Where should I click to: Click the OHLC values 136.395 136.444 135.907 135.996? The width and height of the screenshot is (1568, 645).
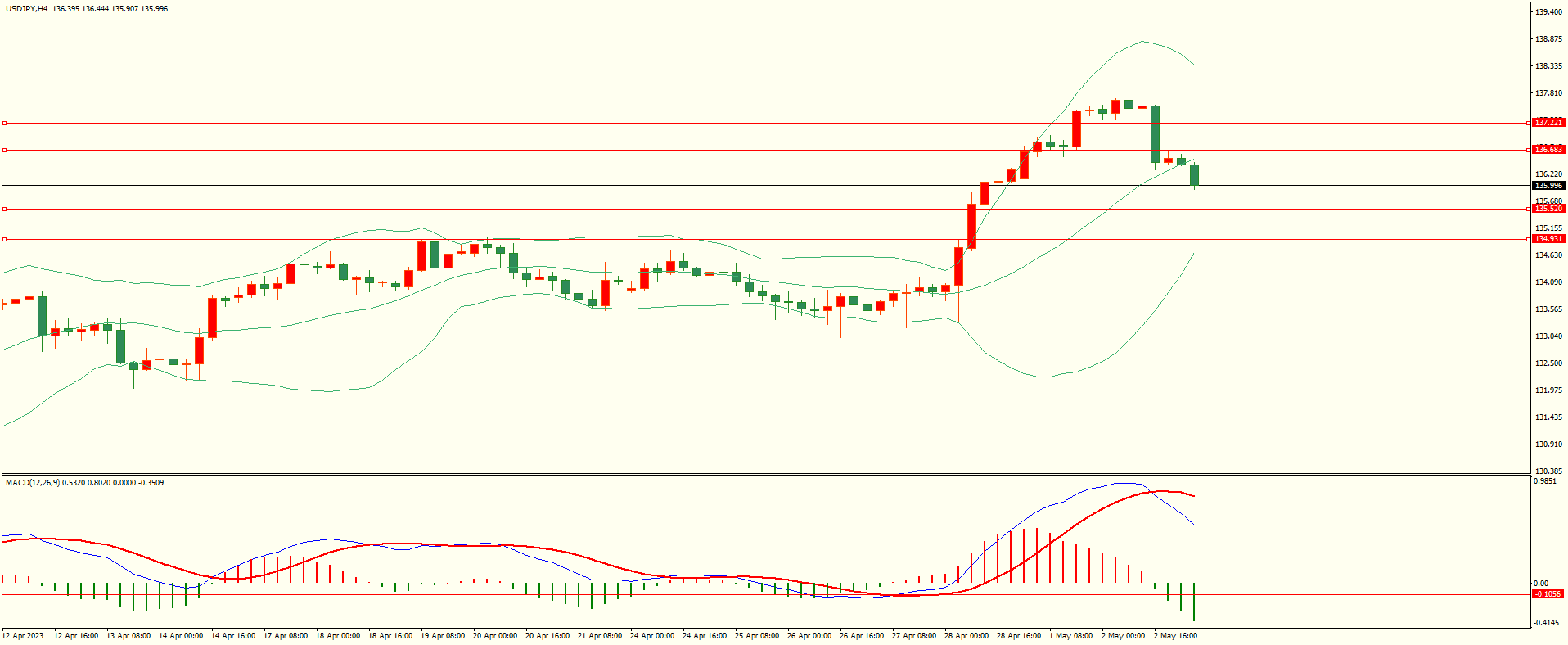pos(110,9)
